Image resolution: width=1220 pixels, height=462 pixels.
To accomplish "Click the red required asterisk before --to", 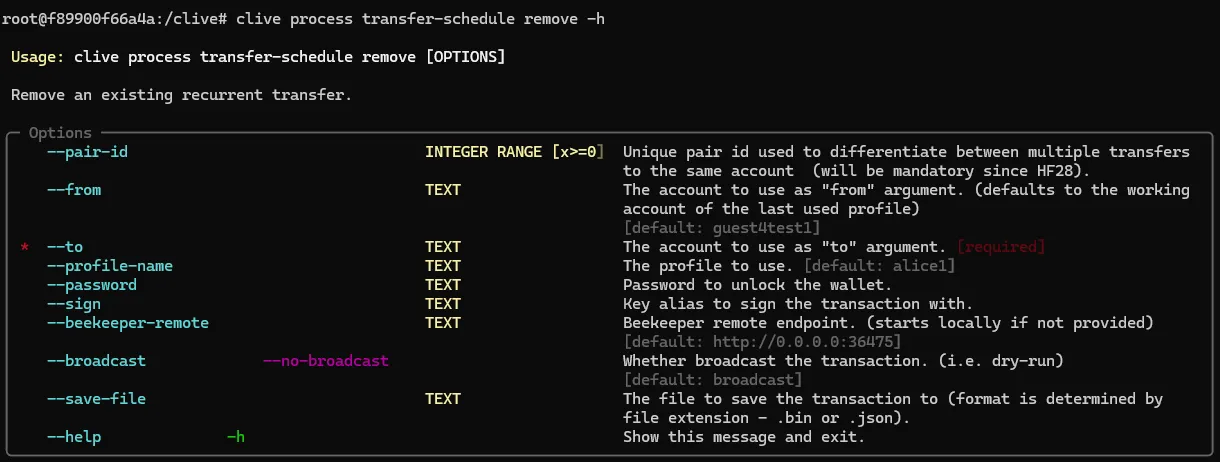I will (x=25, y=247).
